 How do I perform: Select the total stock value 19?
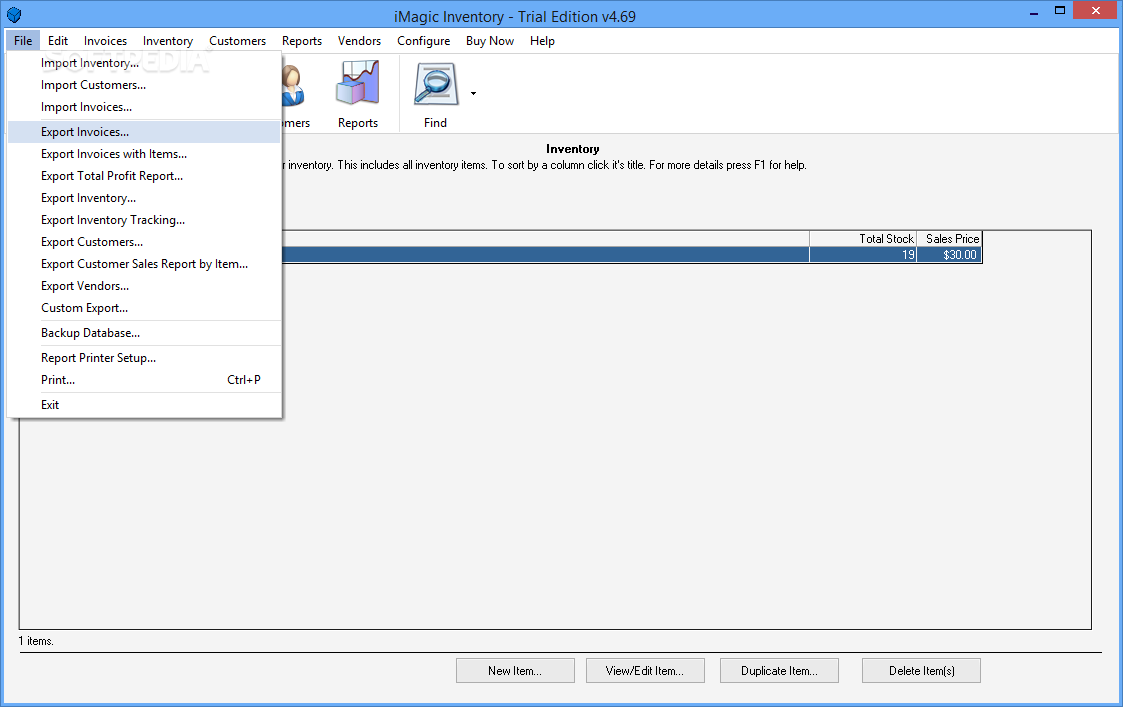(x=863, y=255)
